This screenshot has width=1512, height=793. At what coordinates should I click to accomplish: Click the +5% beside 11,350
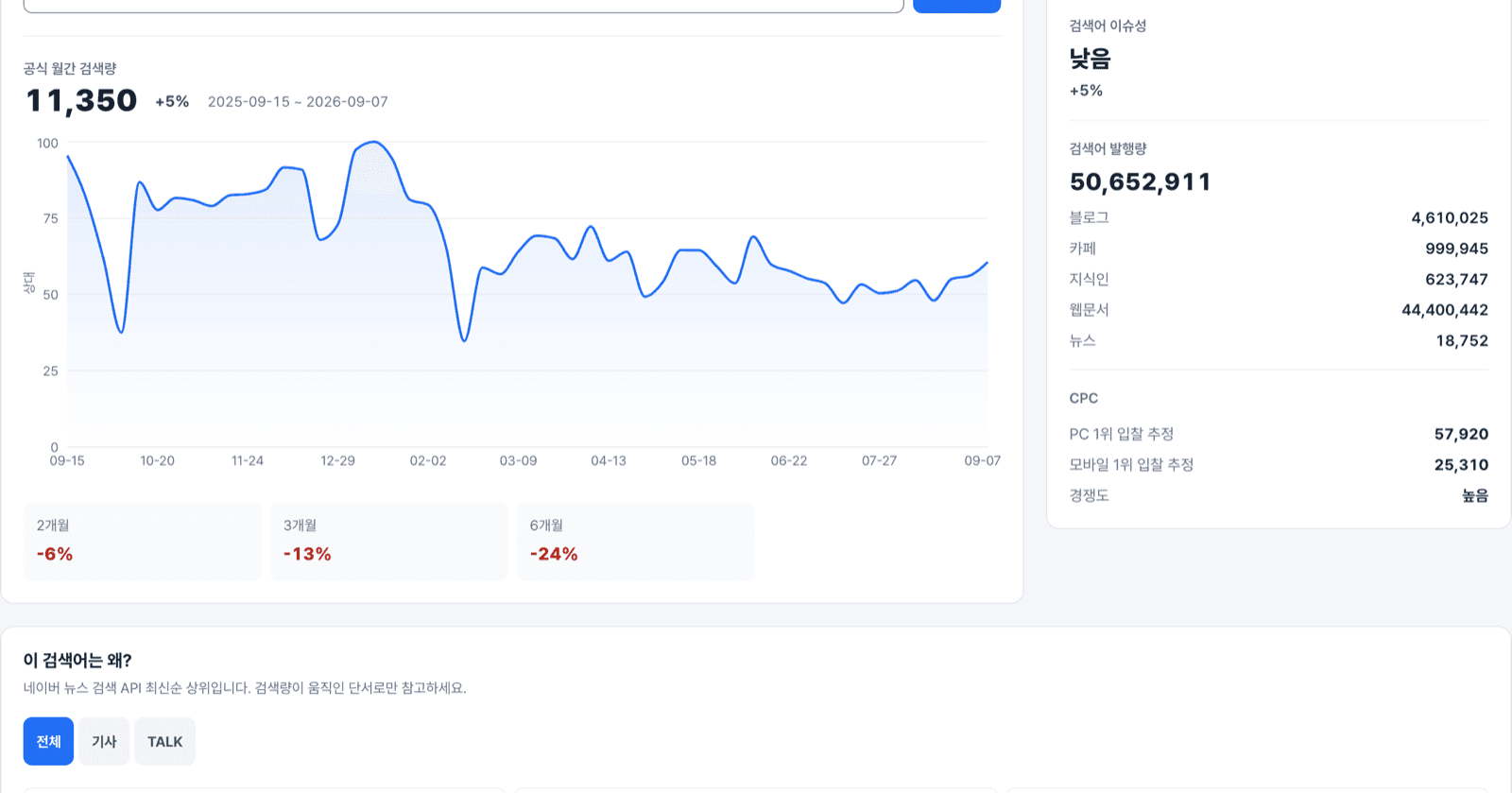pyautogui.click(x=172, y=101)
